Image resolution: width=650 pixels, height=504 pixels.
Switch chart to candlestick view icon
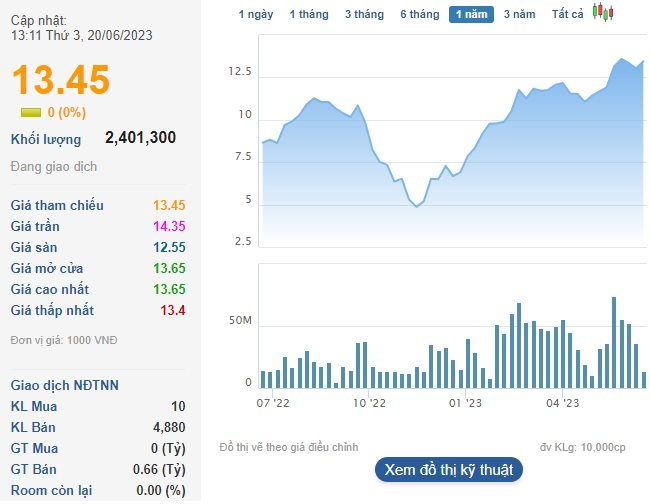click(603, 12)
